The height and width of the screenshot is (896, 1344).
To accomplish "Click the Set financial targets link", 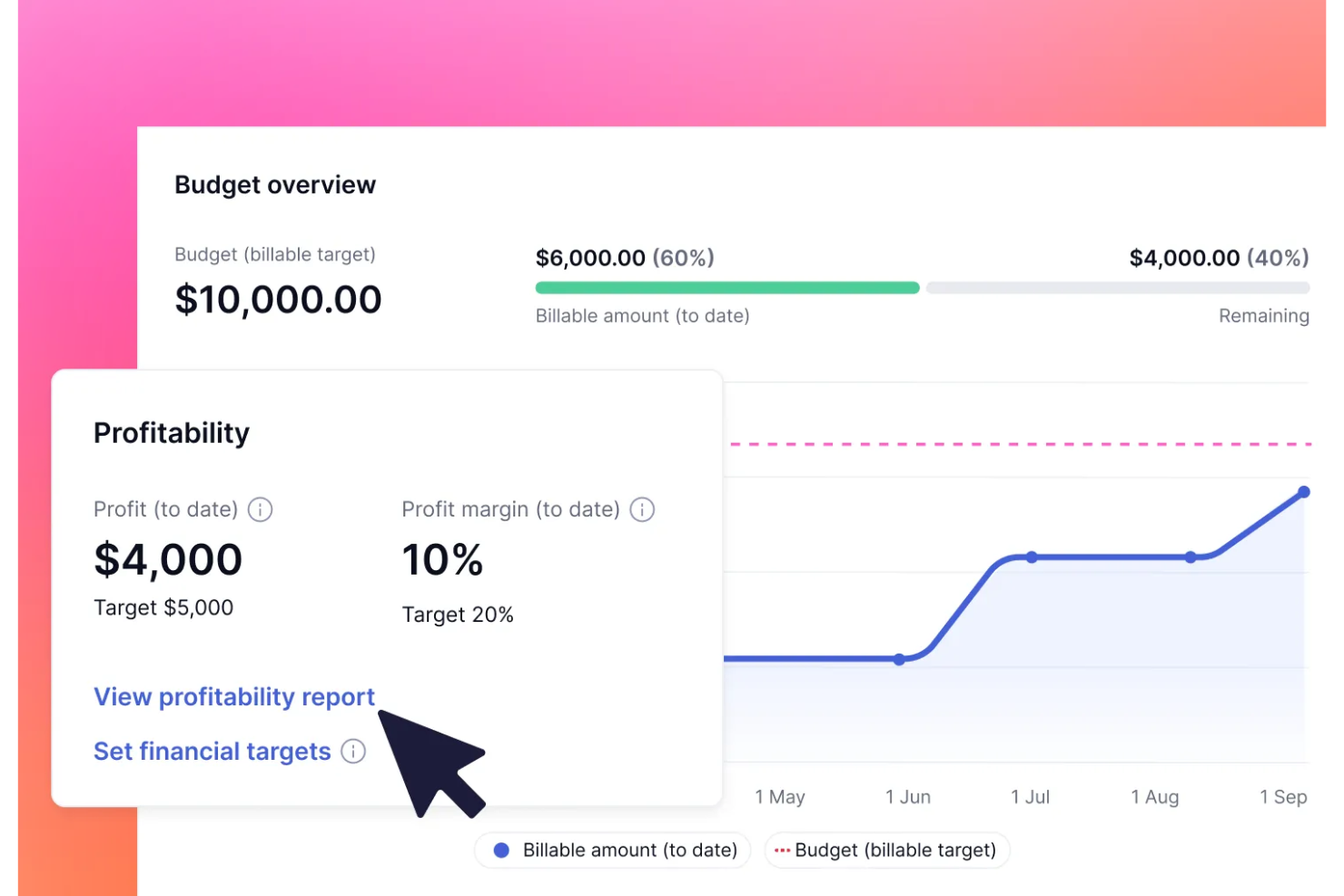I will pos(212,752).
